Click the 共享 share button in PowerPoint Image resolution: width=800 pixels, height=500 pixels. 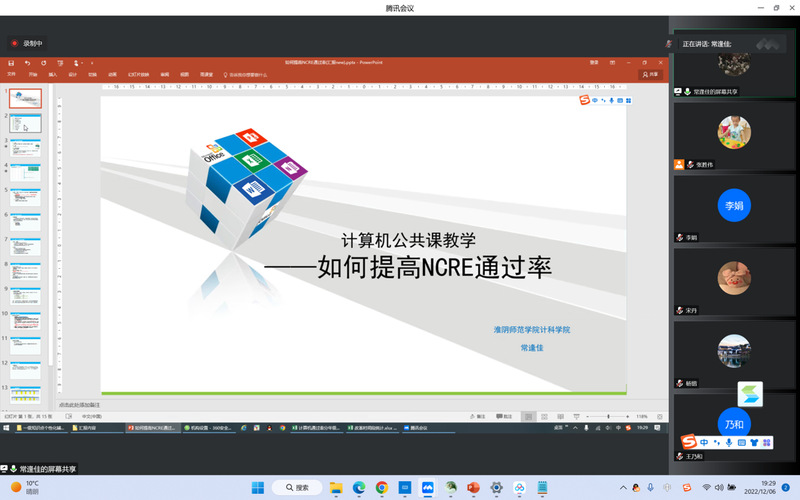pyautogui.click(x=651, y=74)
